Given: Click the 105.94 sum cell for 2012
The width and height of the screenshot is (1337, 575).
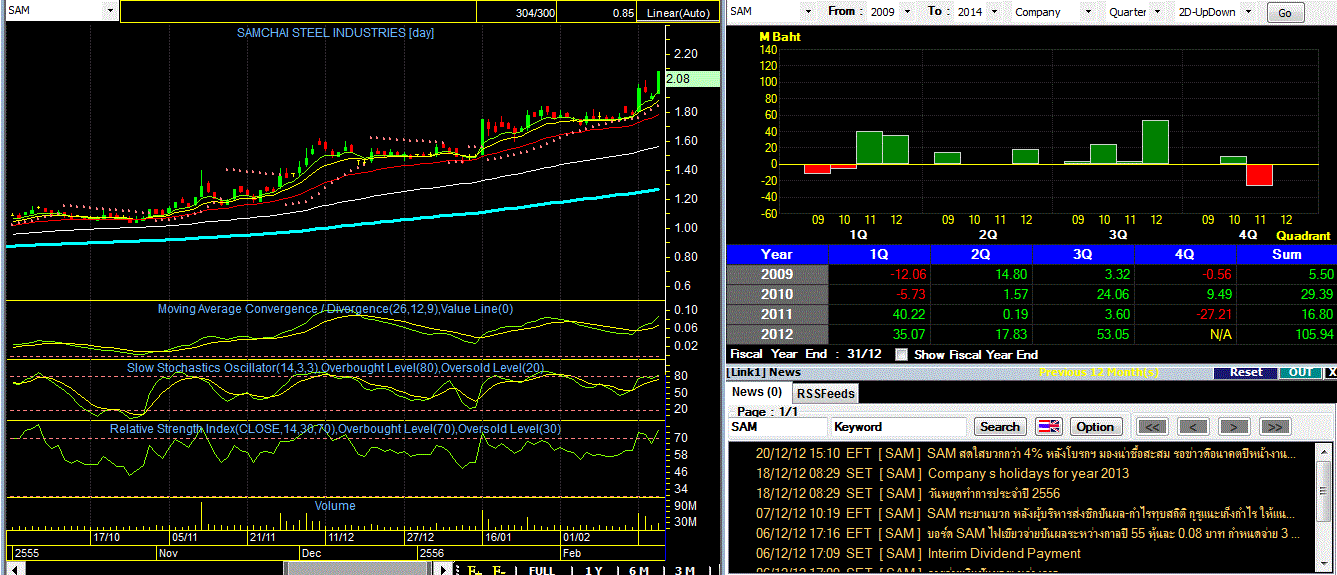Looking at the screenshot, I should [x=1286, y=334].
